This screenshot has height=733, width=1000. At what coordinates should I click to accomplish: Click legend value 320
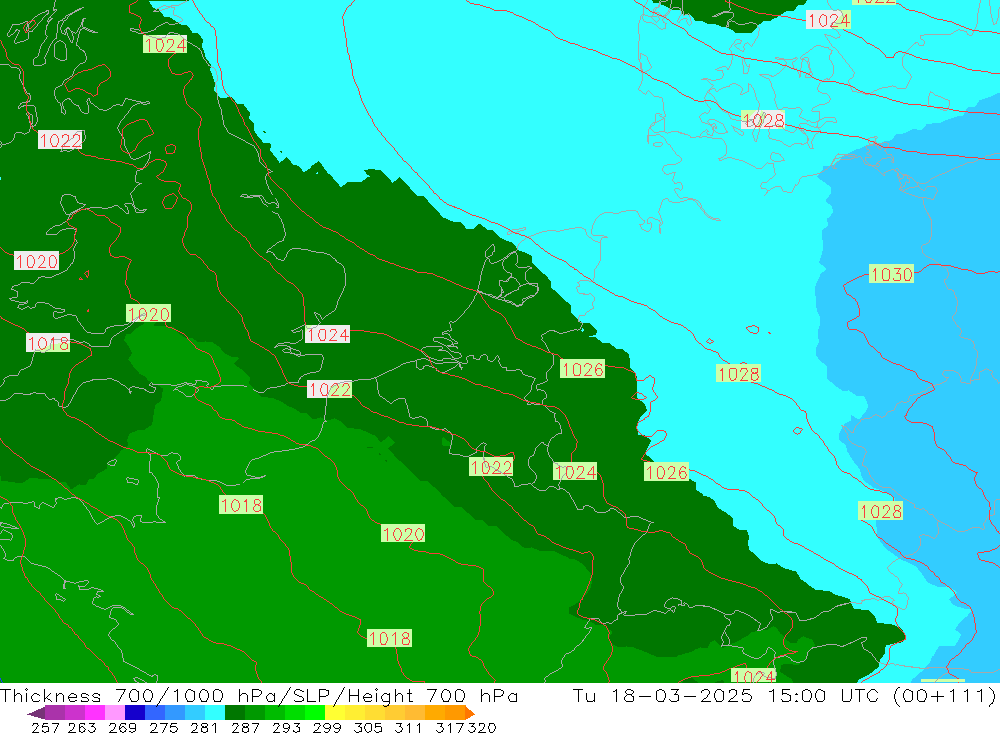point(482,727)
